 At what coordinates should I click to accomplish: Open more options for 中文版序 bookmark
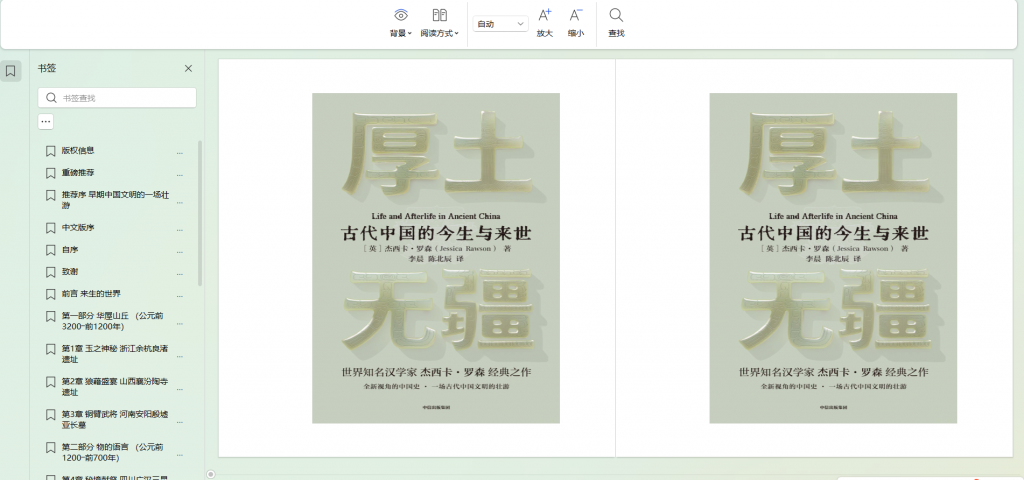pos(180,230)
